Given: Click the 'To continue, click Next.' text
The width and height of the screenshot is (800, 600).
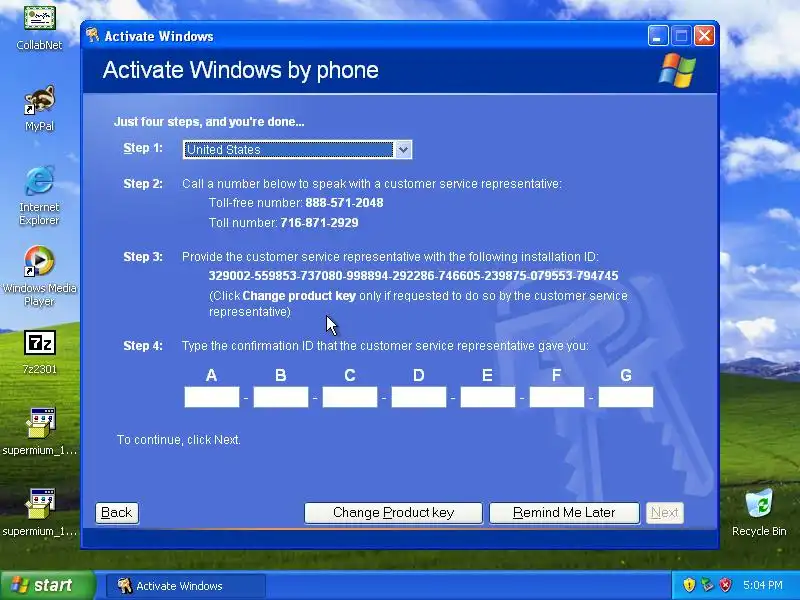Looking at the screenshot, I should 179,440.
